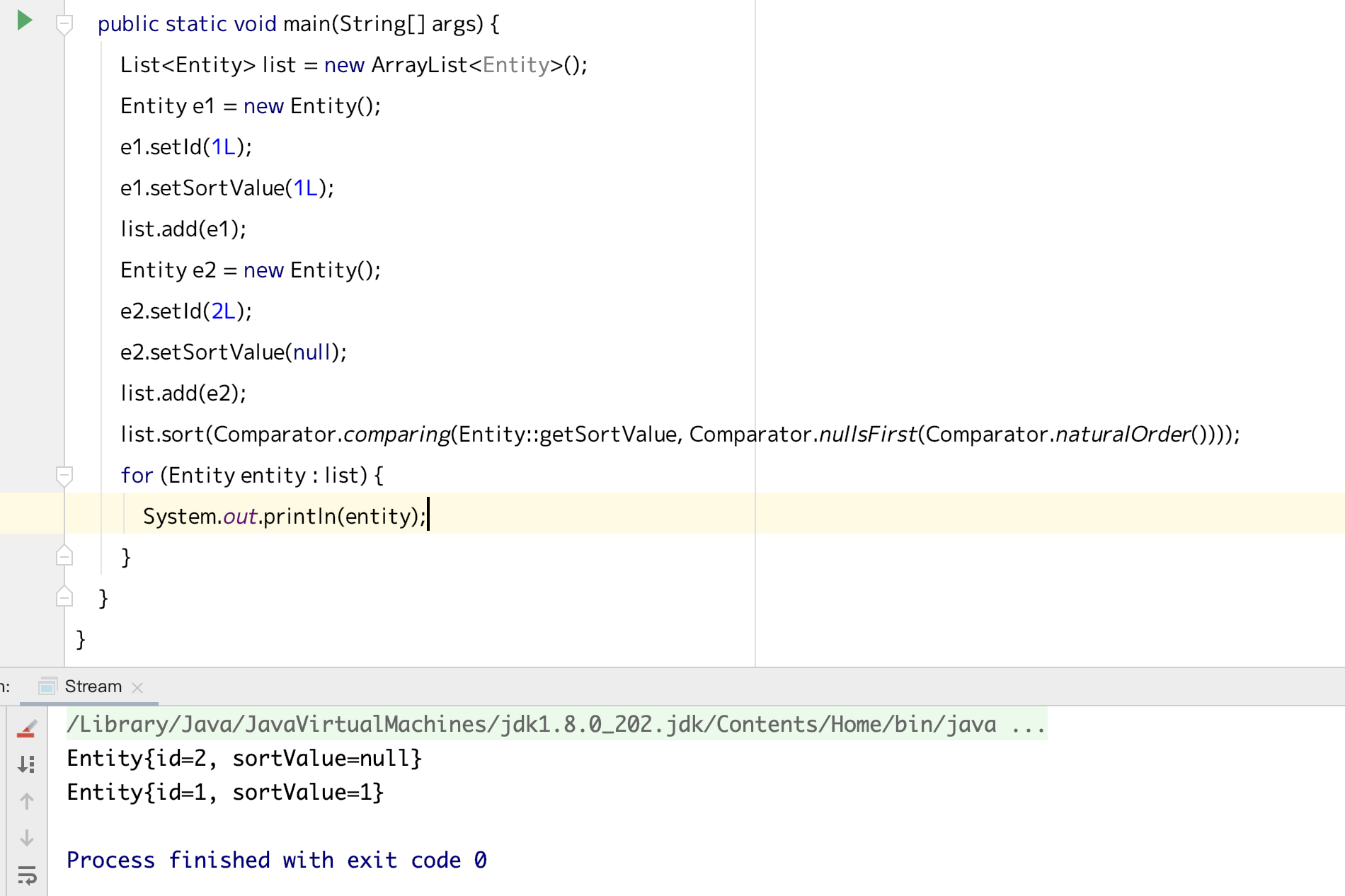The height and width of the screenshot is (896, 1345).
Task: Click the up arrow in console sidebar
Action: 27,801
